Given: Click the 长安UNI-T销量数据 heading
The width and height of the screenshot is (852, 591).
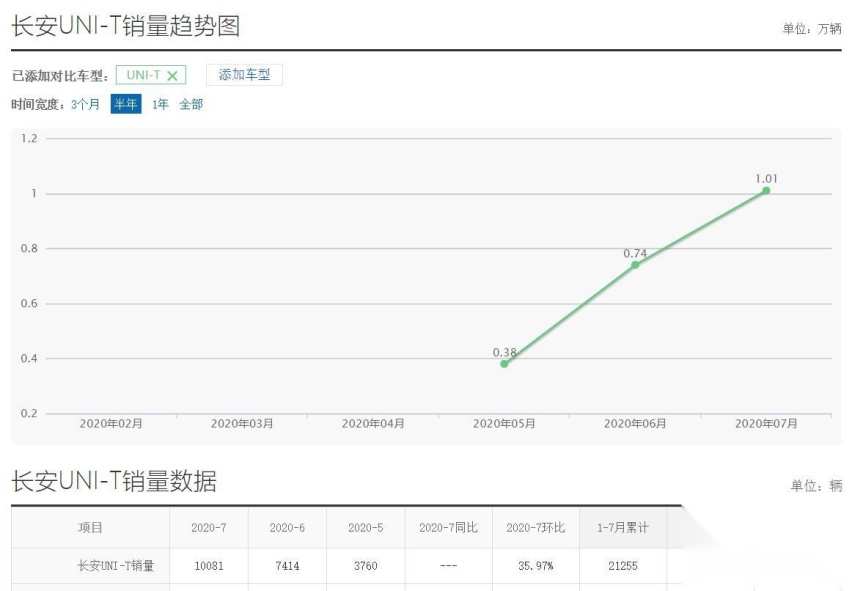Looking at the screenshot, I should pos(114,481).
